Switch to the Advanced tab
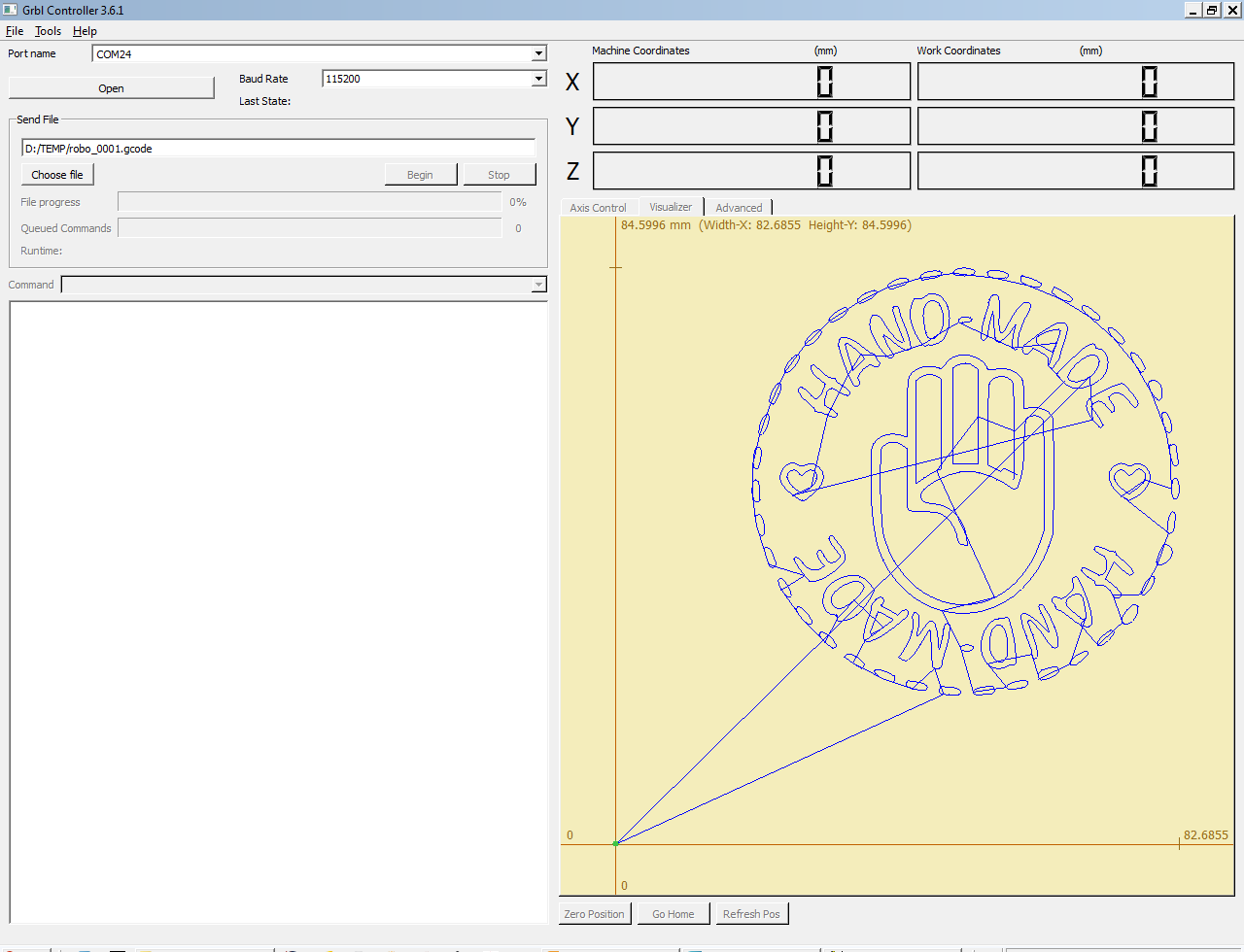Viewport: 1244px width, 952px height. point(739,208)
